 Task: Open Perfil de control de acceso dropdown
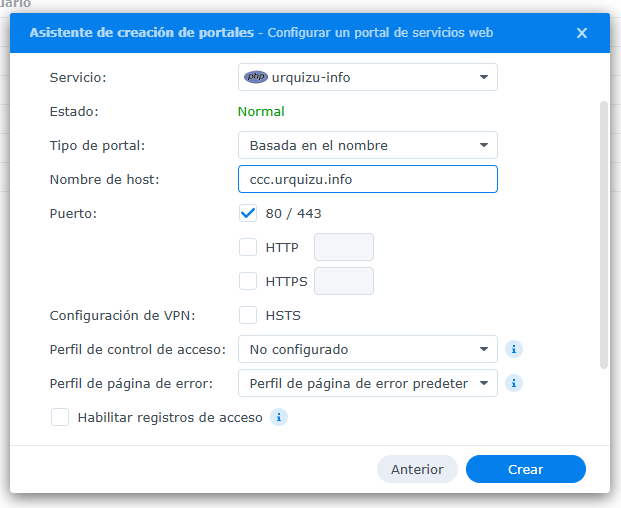tap(367, 349)
